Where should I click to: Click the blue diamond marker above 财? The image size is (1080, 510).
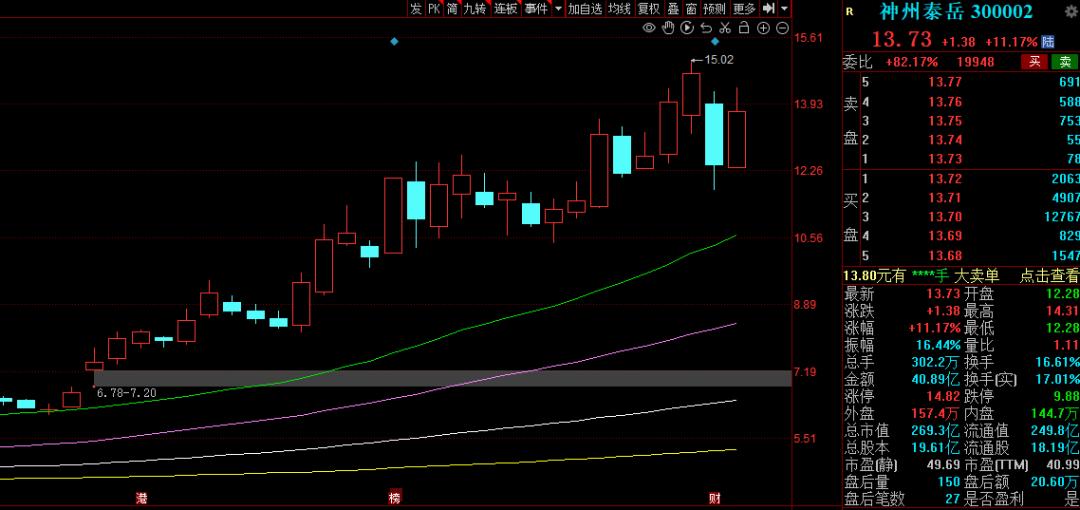[x=715, y=41]
